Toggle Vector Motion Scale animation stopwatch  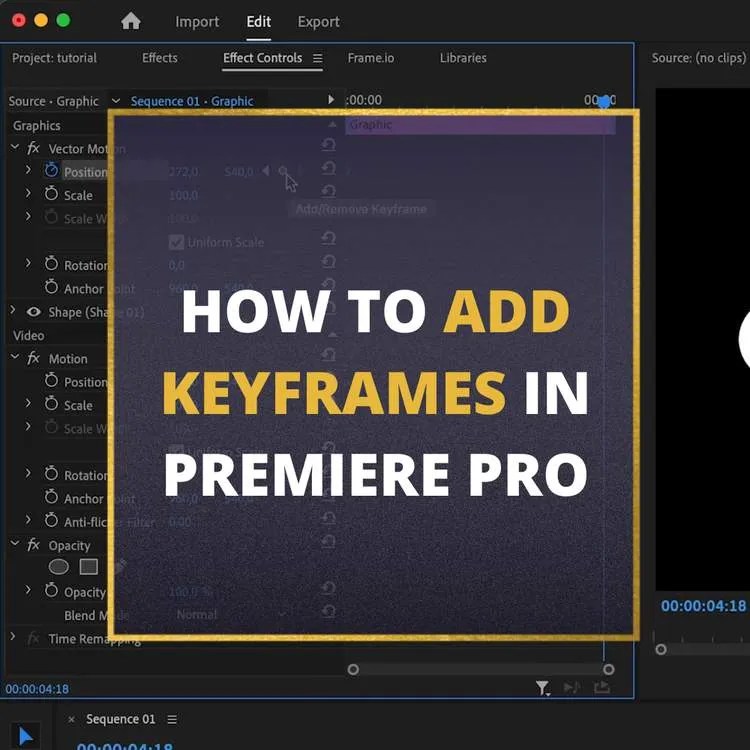[51, 194]
